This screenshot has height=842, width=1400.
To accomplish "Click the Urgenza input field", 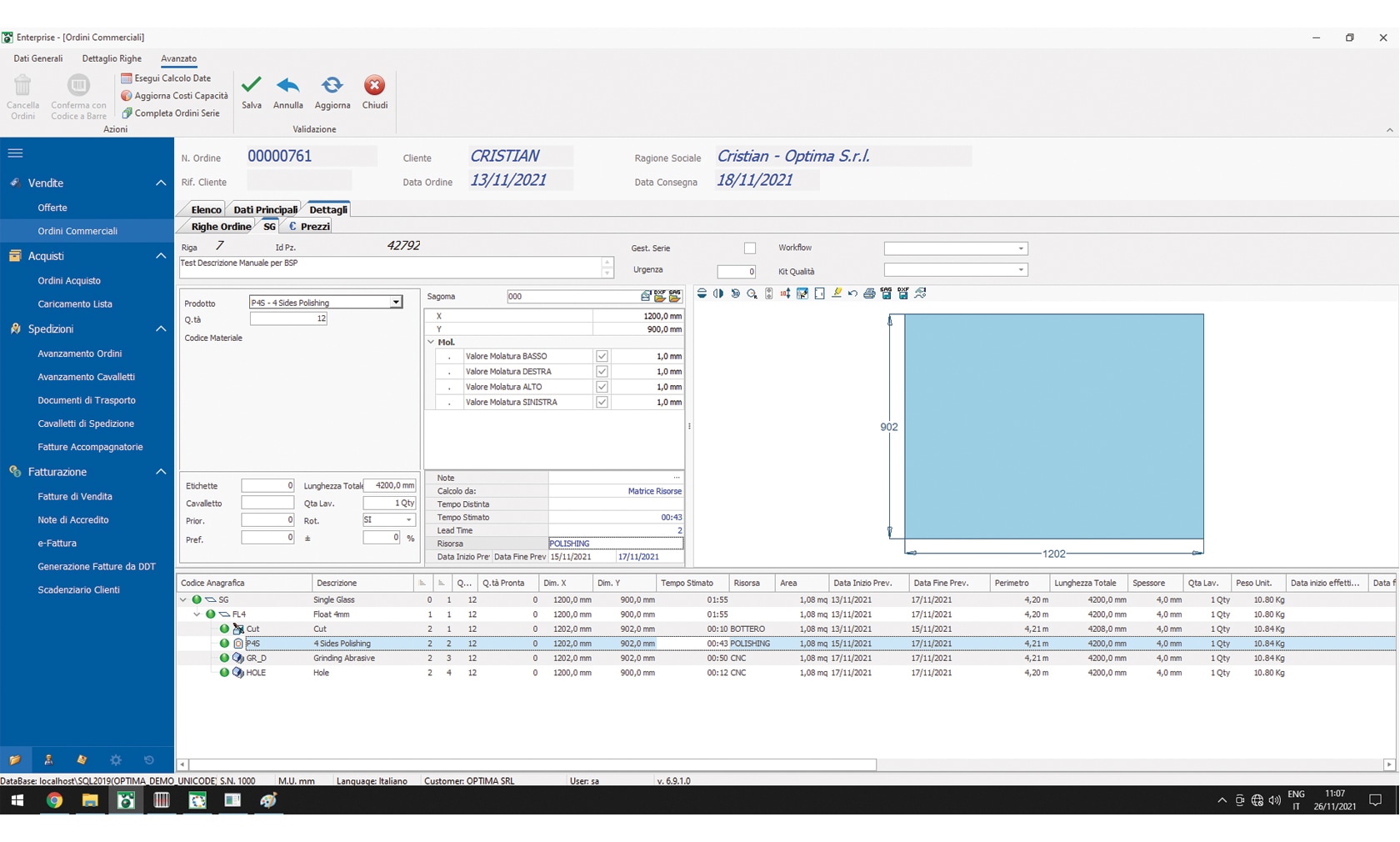I will tap(737, 271).
